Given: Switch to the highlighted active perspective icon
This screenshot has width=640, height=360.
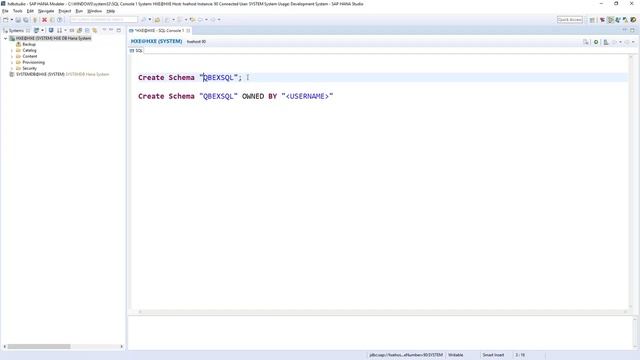Looking at the screenshot, I should pyautogui.click(x=610, y=20).
